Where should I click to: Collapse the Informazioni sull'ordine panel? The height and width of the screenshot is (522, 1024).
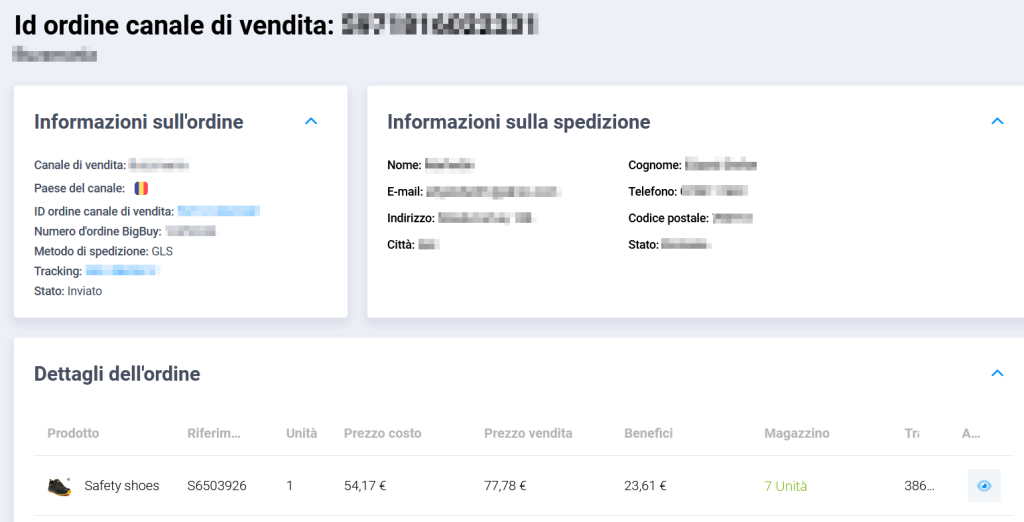click(310, 121)
